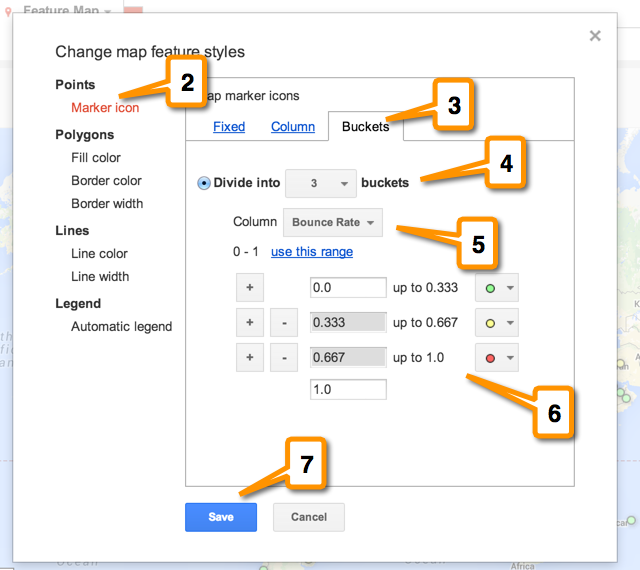Open the bucket count dropdown showing 3

coord(321,183)
